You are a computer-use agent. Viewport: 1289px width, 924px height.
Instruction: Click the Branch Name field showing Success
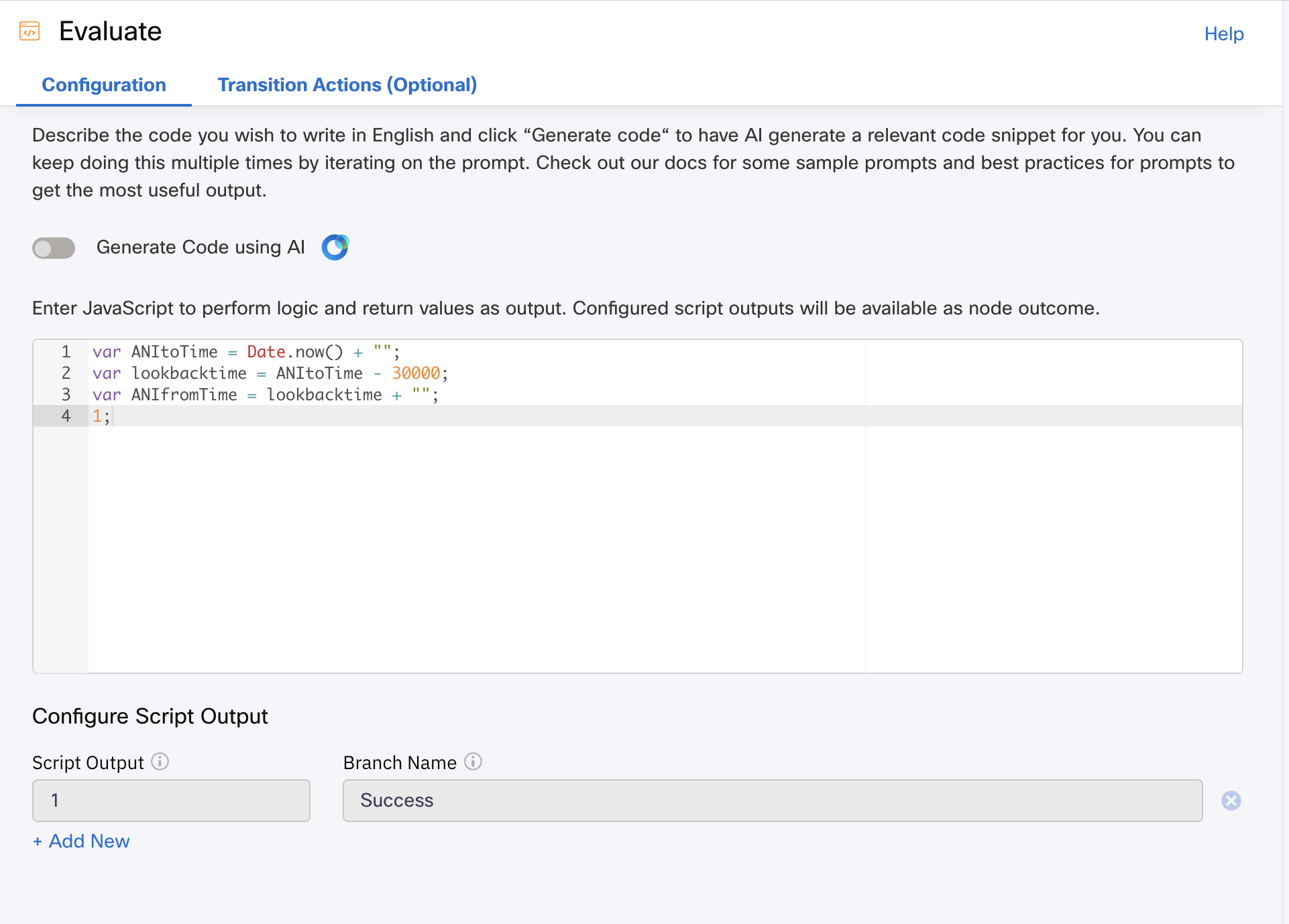[773, 801]
